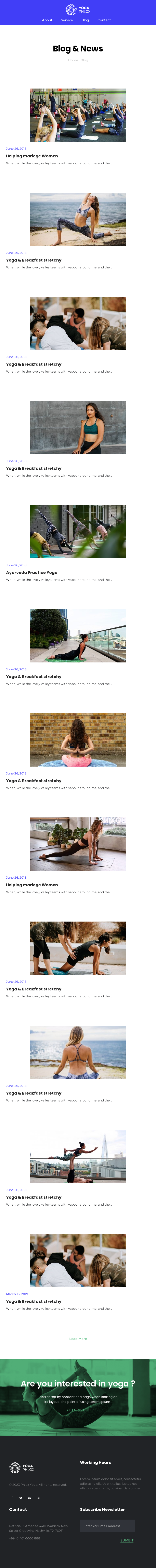Viewport: 156px width, 1568px height.
Task: Open the Ayurveda Practice Yoga post title
Action: (x=32, y=572)
